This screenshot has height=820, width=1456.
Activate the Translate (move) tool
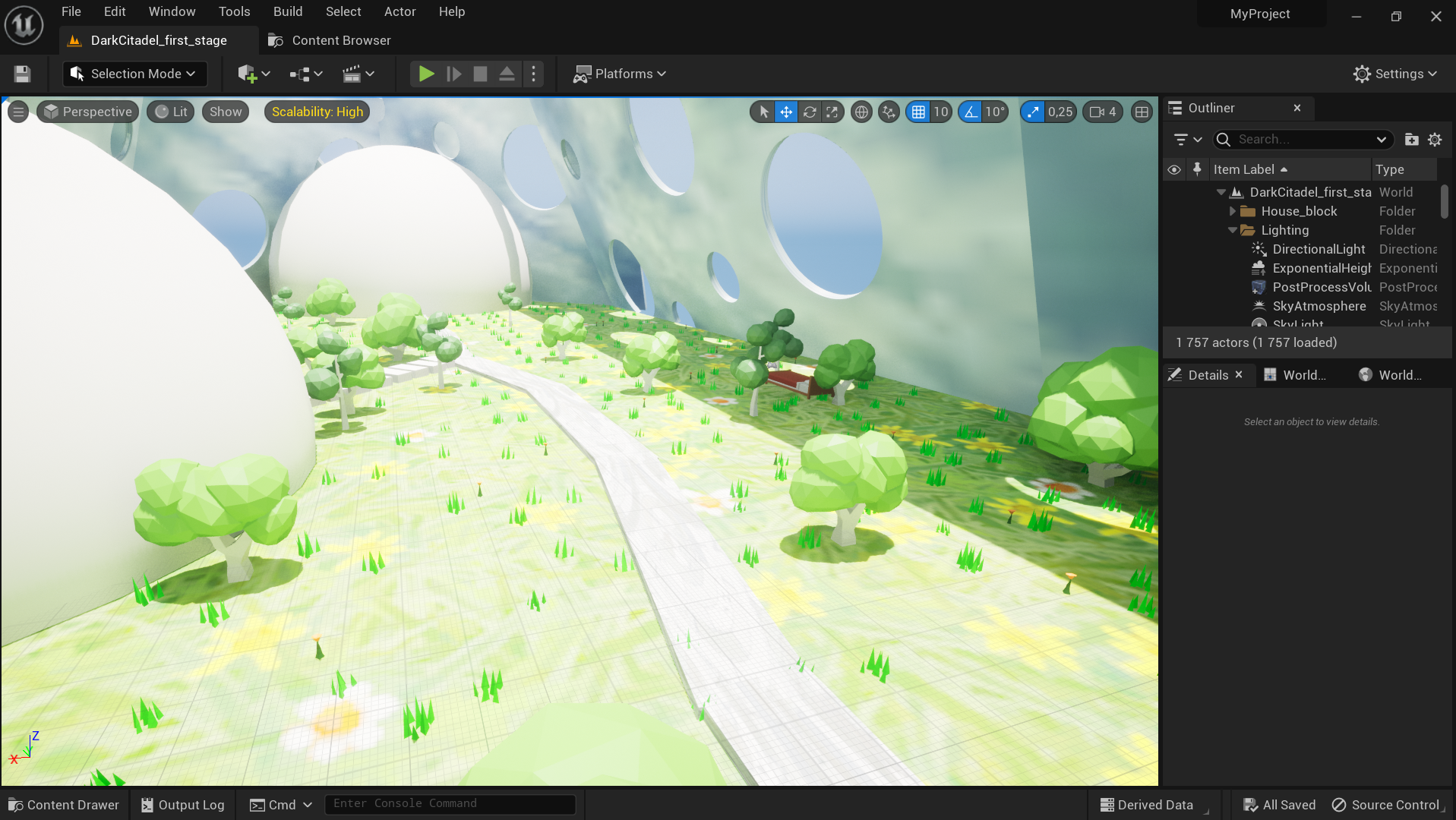tap(786, 112)
